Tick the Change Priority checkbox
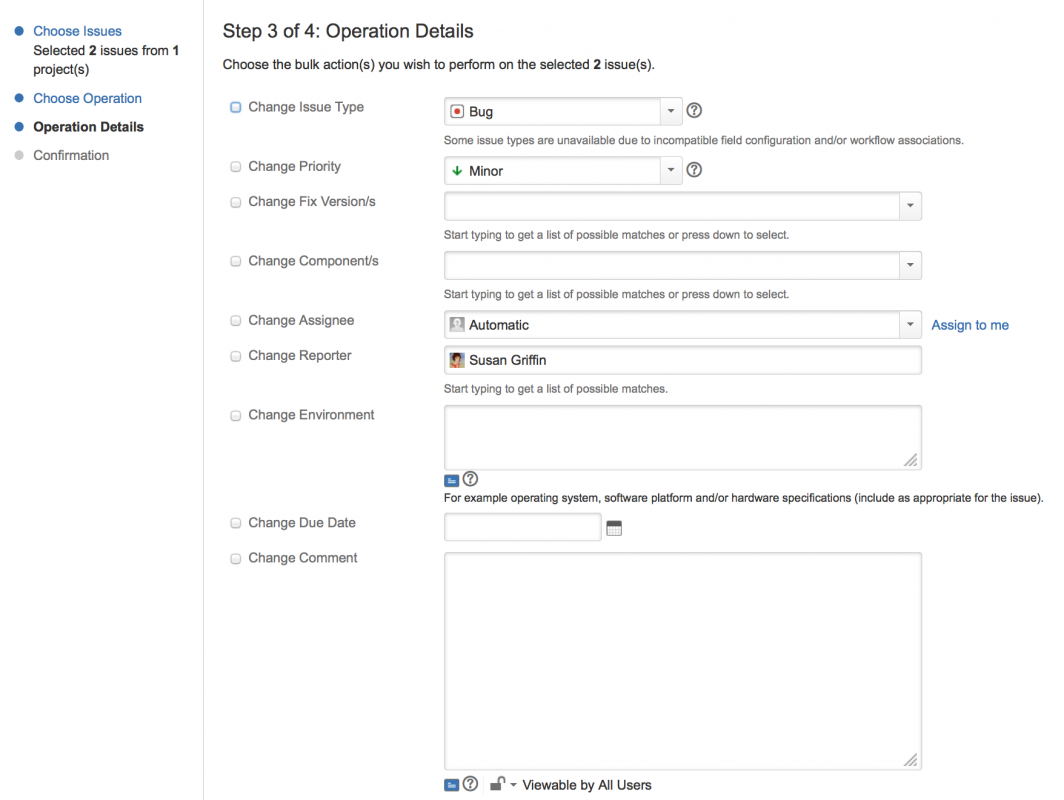 (x=236, y=167)
